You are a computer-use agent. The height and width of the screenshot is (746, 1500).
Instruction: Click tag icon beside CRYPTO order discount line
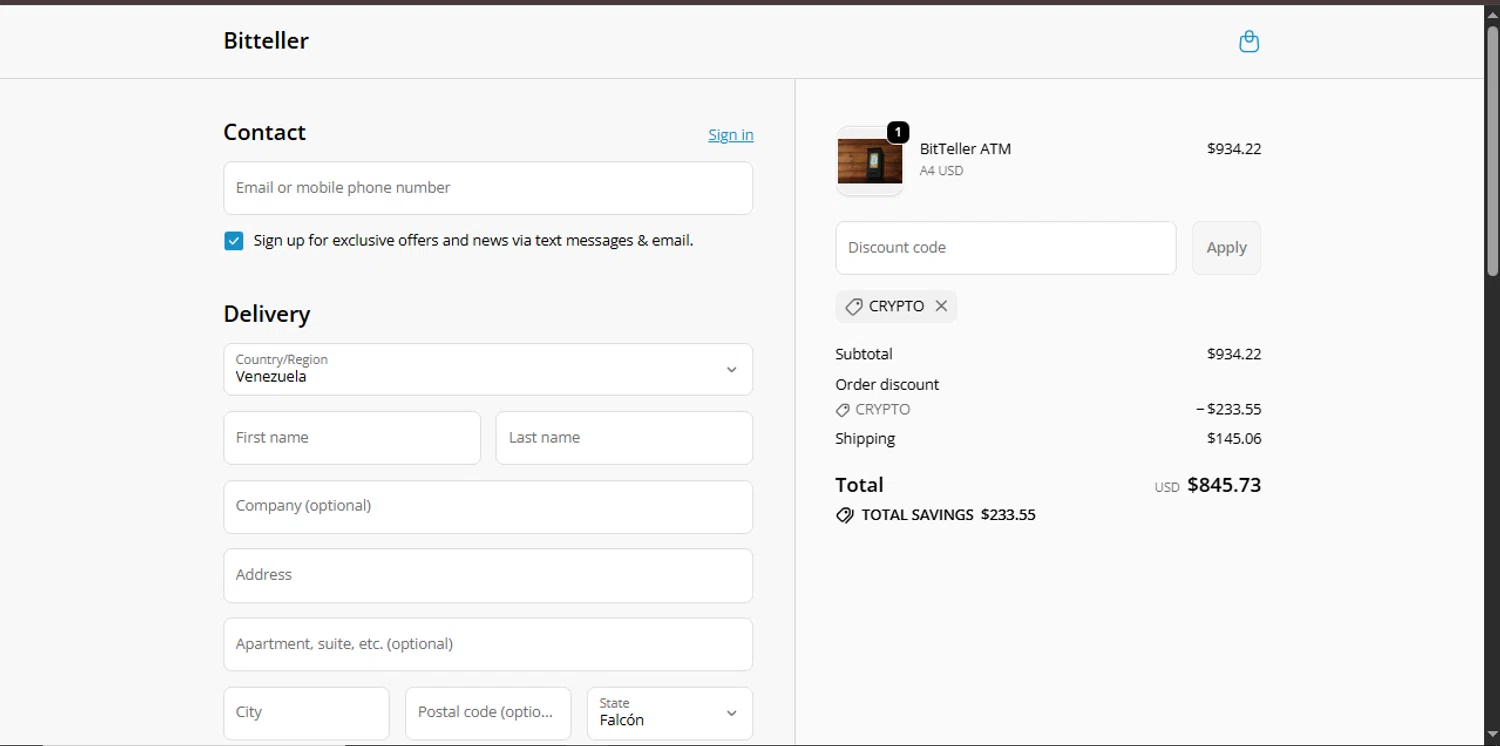843,410
